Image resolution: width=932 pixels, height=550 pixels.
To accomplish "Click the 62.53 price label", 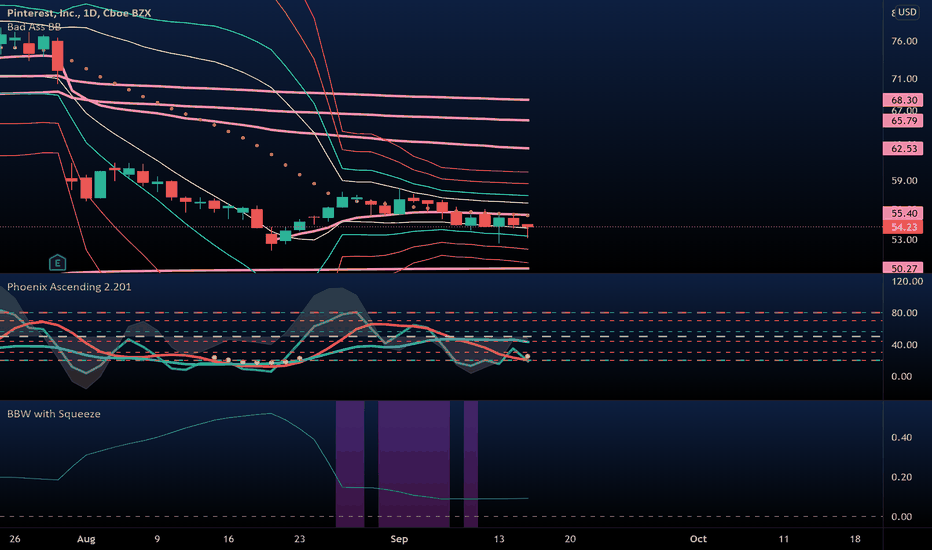I will tap(903, 149).
